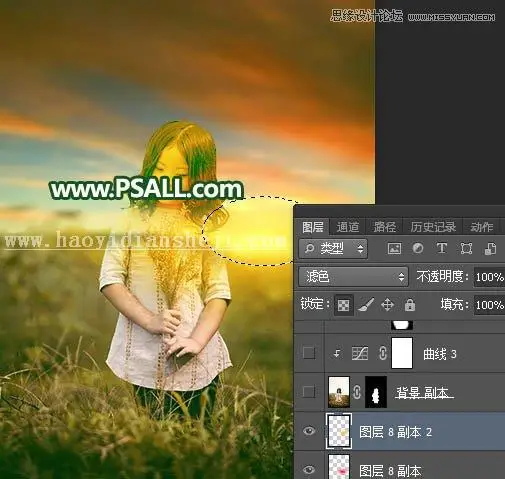This screenshot has width=505, height=479.
Task: Open the 滤色 blend mode dropdown
Action: tap(353, 277)
